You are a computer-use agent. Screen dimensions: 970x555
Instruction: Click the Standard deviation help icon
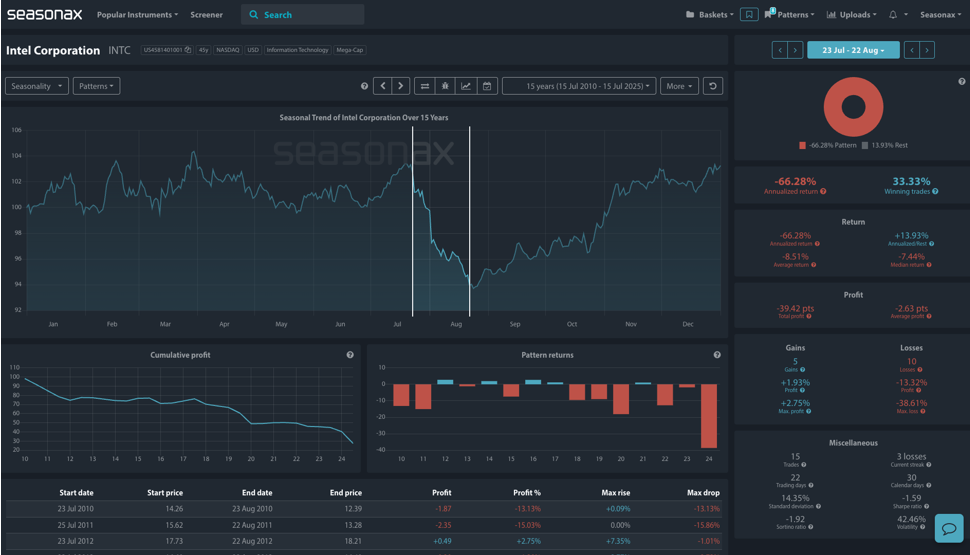click(x=818, y=506)
